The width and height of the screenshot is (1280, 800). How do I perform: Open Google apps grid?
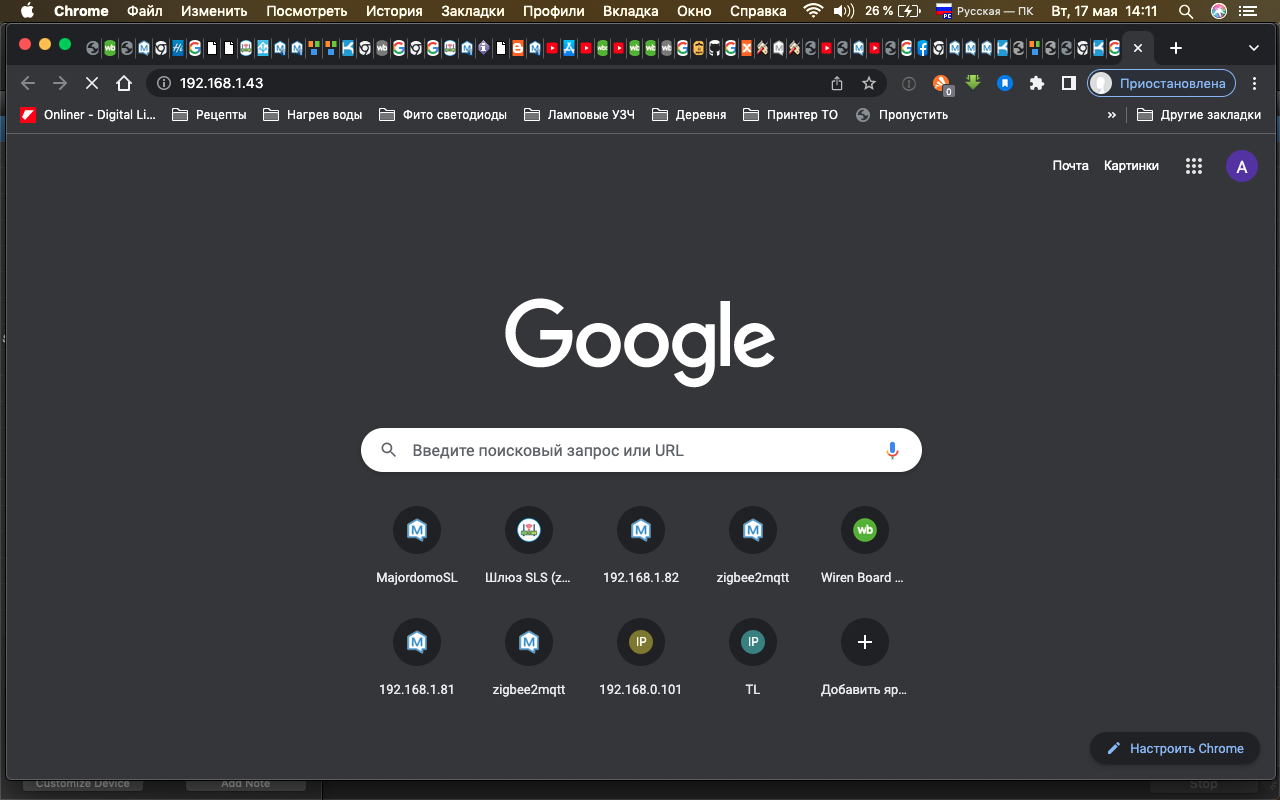[1193, 166]
